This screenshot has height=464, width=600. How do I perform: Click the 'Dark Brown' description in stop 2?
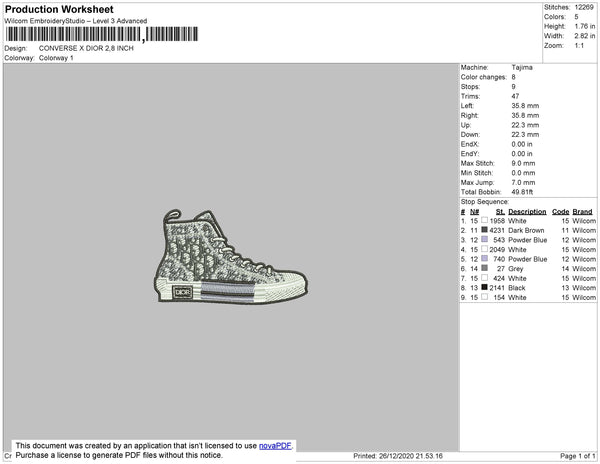point(526,230)
